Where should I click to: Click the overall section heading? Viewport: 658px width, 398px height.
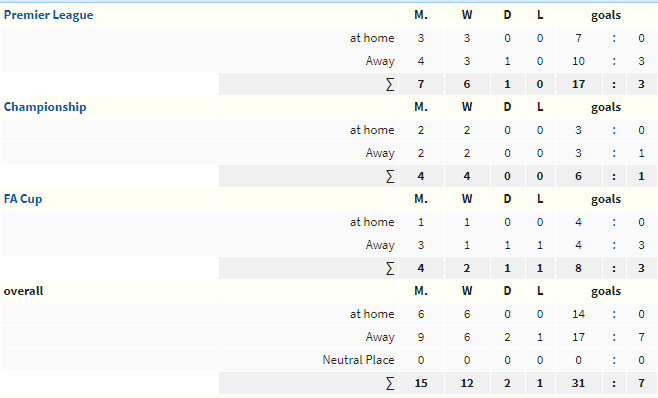click(x=24, y=291)
